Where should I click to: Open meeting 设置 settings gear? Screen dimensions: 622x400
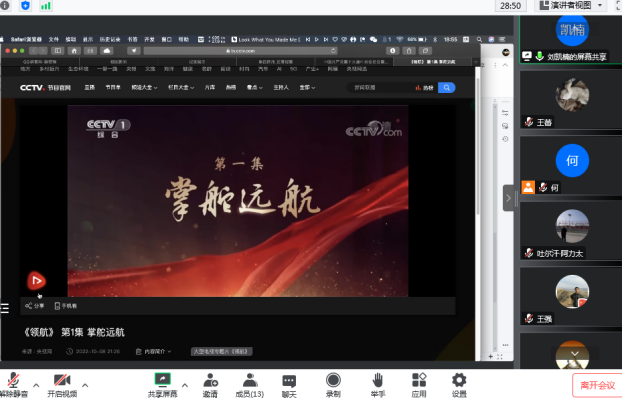point(459,382)
